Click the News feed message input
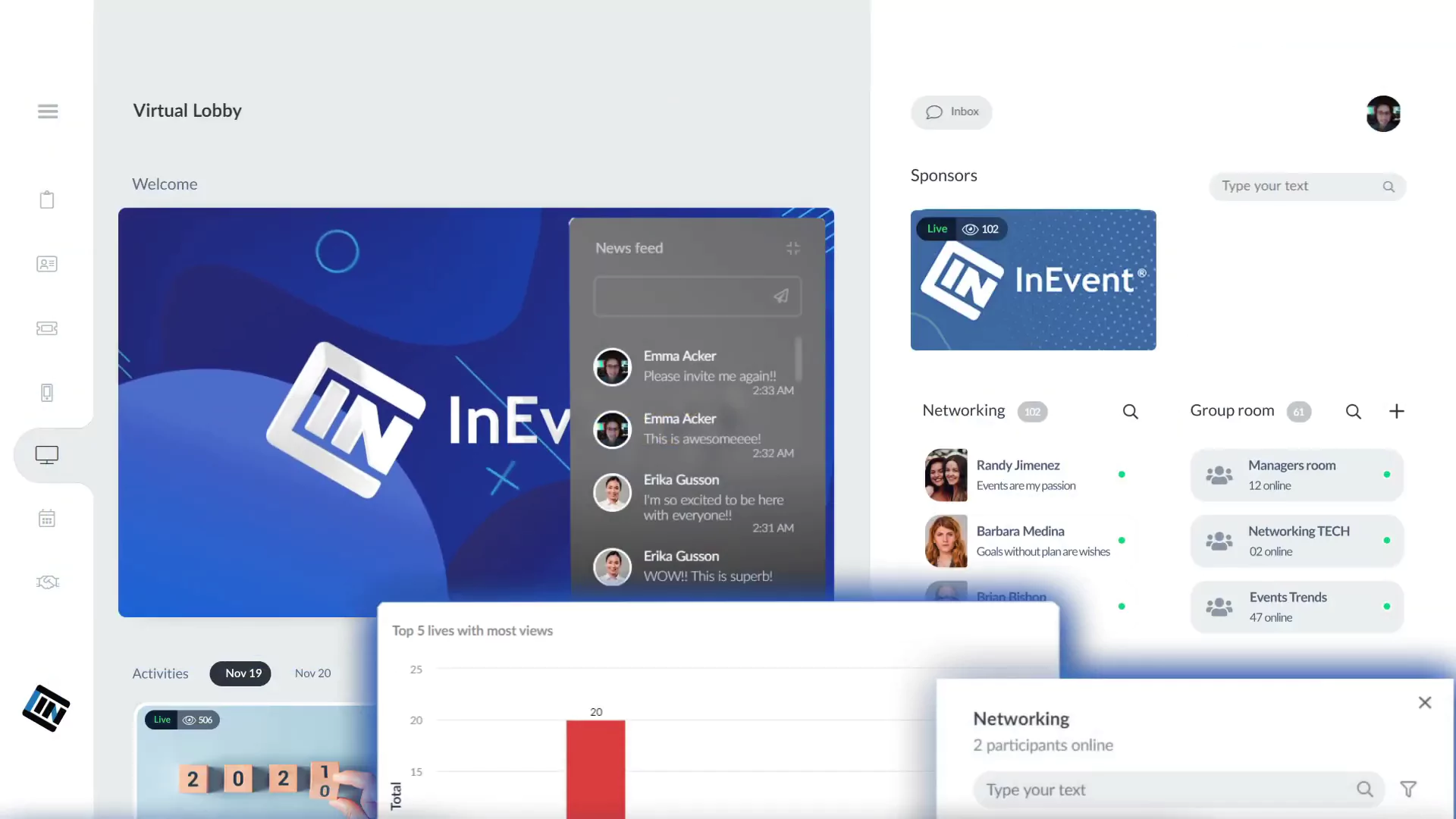1456x819 pixels. click(x=698, y=297)
